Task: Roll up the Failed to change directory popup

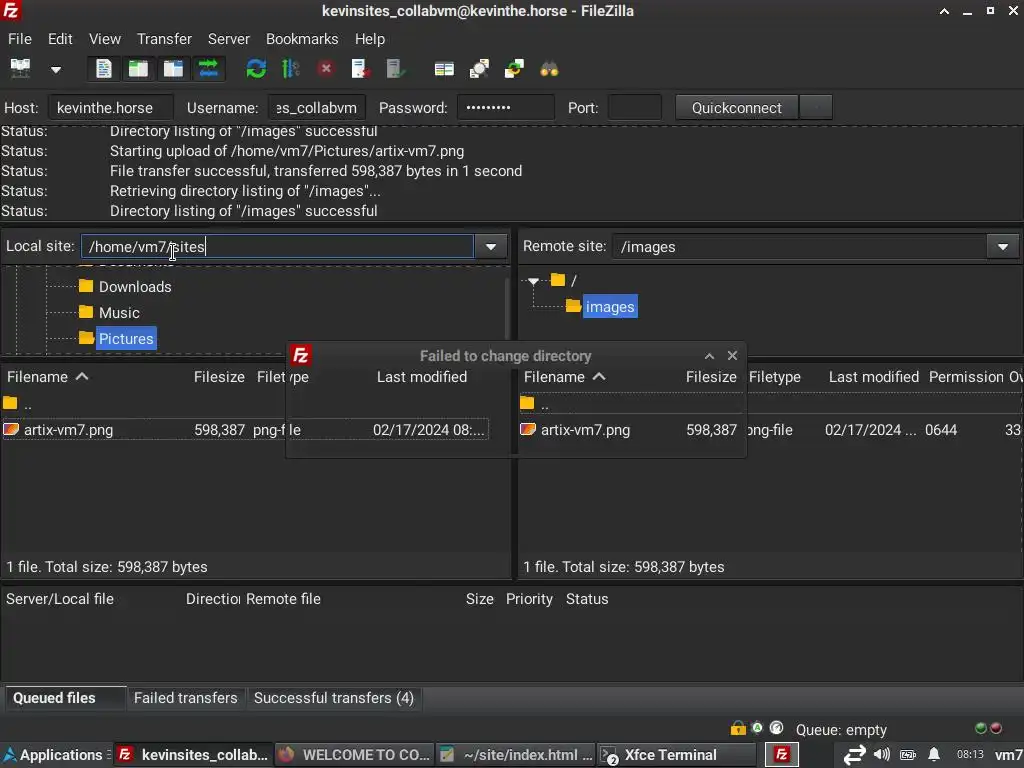Action: (x=709, y=356)
